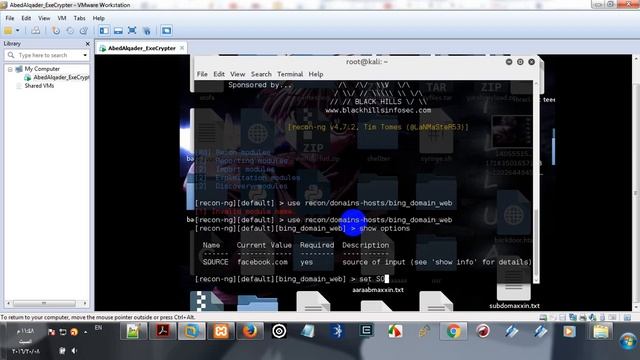
Task: Open VMware Edit menu
Action: pyautogui.click(x=26, y=18)
